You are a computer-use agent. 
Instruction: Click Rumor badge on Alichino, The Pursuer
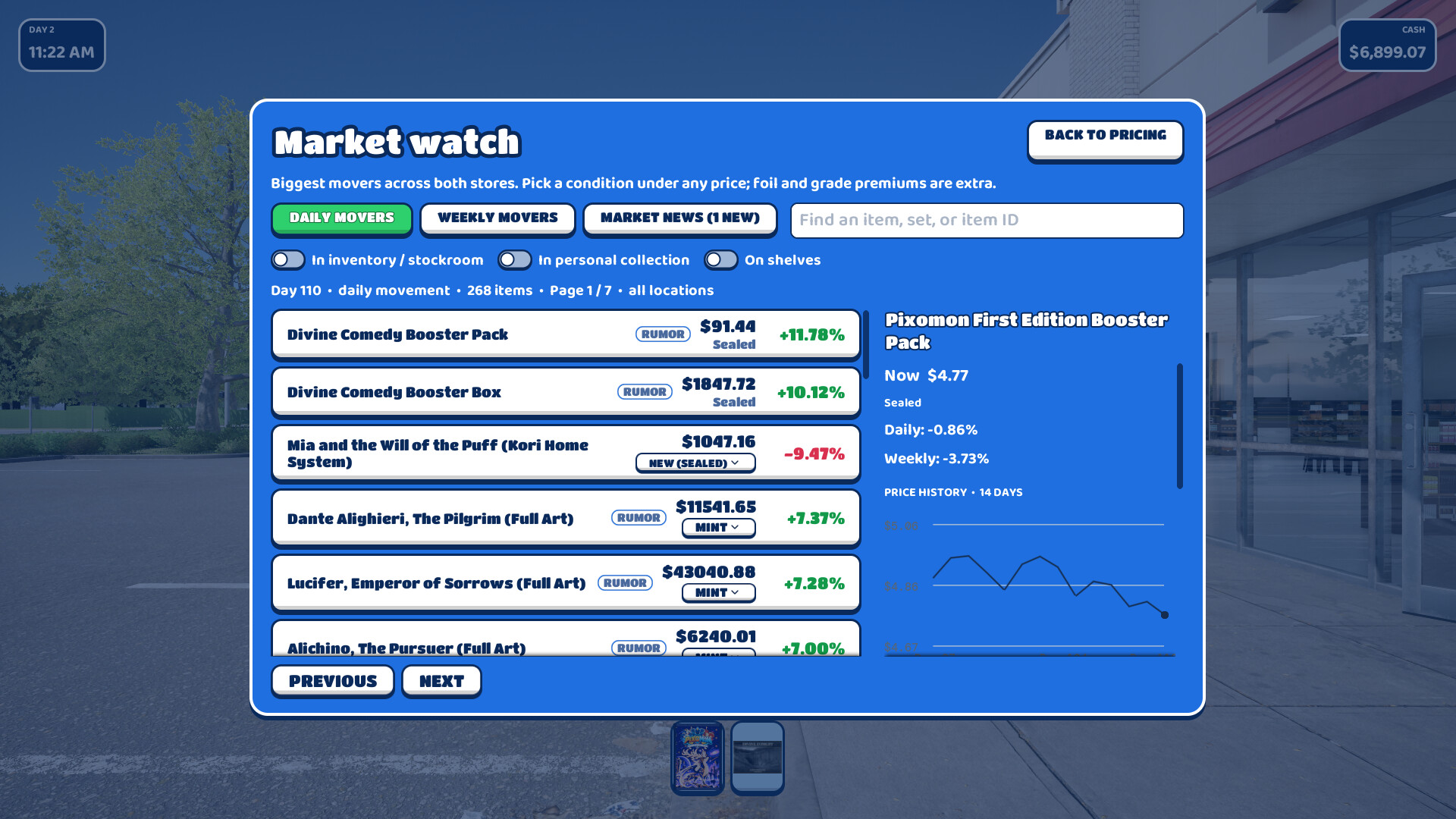639,648
